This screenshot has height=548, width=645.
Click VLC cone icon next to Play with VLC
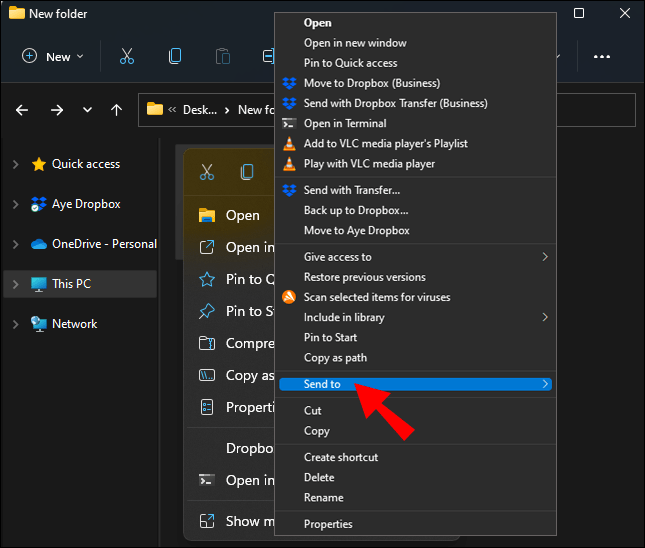coord(289,164)
